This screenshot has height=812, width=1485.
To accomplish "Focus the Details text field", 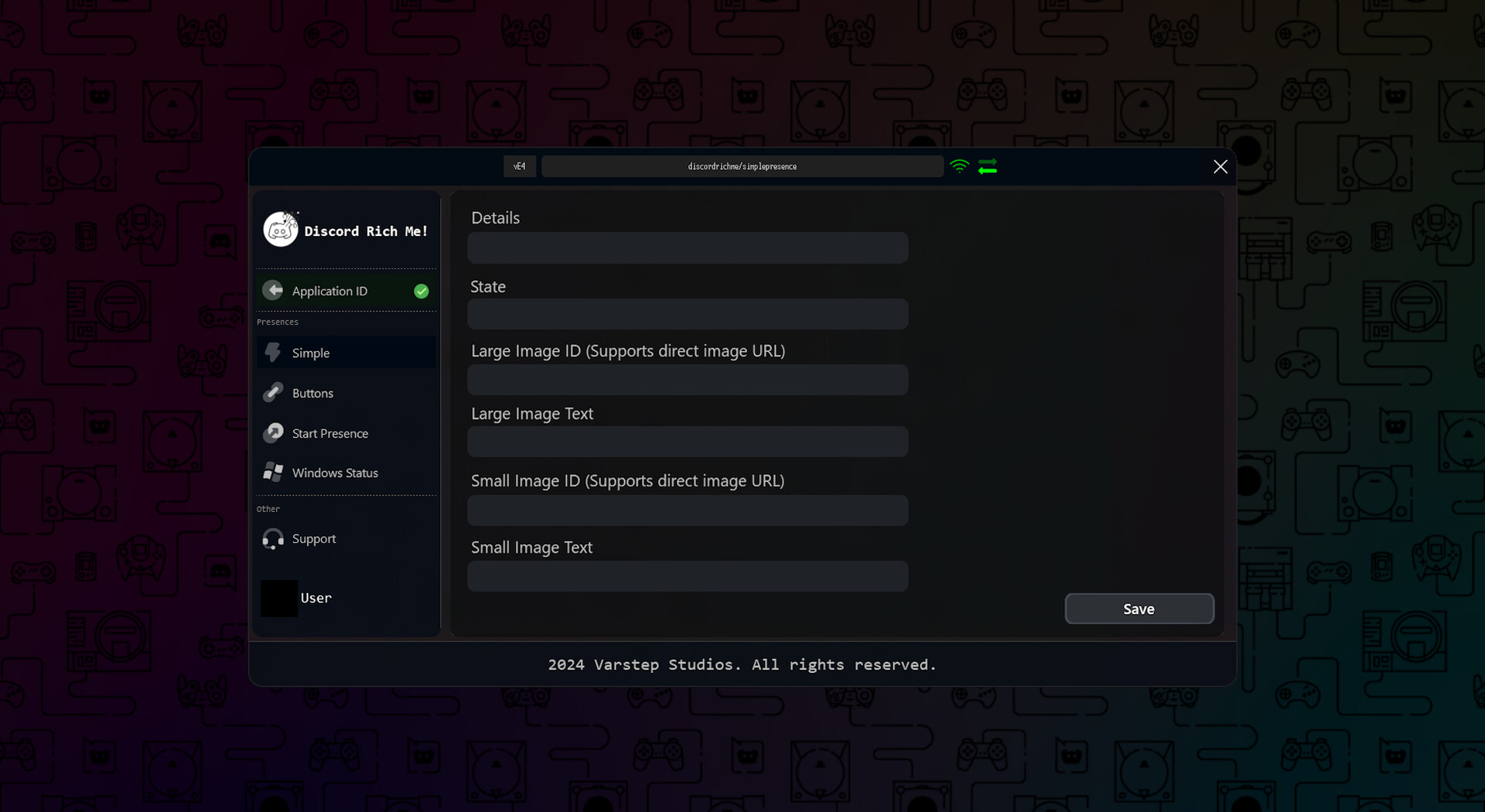I will 687,248.
